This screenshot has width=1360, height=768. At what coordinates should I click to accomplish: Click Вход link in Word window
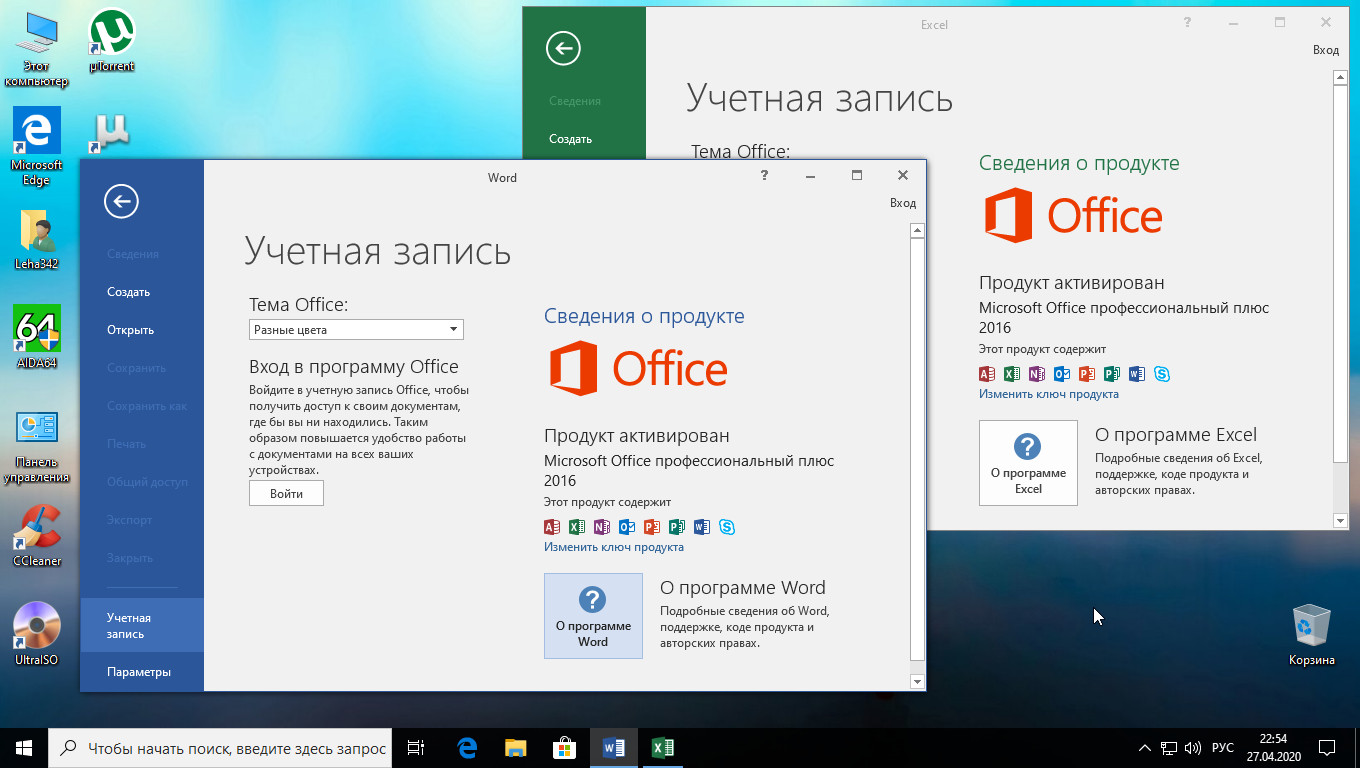[902, 203]
